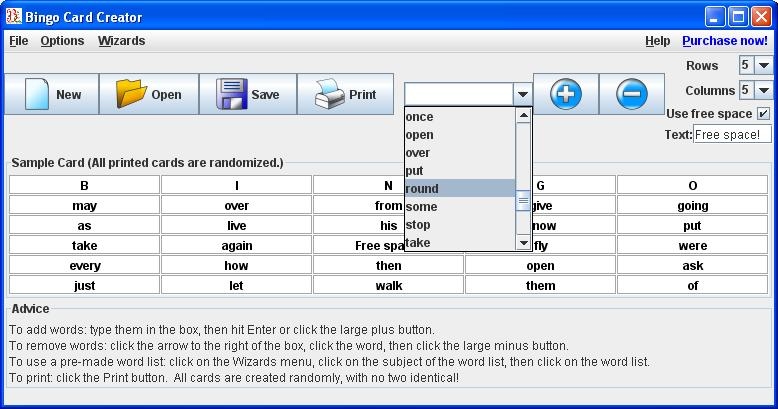Click the word list scroll up arrow
The width and height of the screenshot is (778, 409).
523,116
